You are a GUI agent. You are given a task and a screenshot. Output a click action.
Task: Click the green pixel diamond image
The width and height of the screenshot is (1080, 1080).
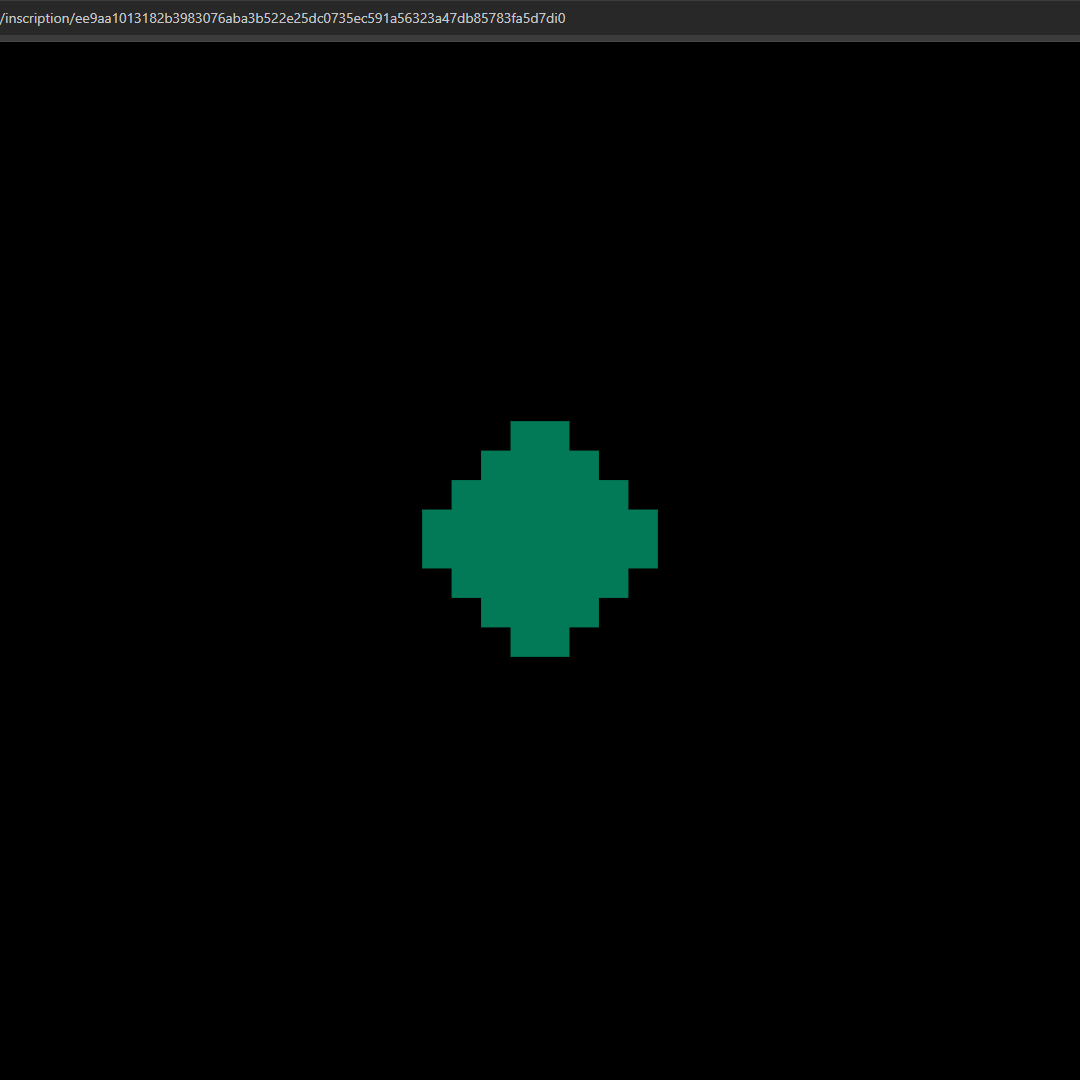click(539, 539)
